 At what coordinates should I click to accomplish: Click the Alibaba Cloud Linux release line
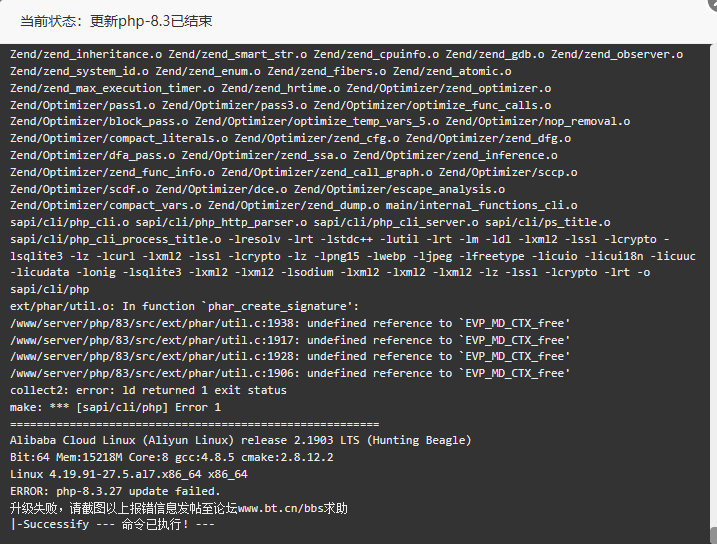coord(240,440)
